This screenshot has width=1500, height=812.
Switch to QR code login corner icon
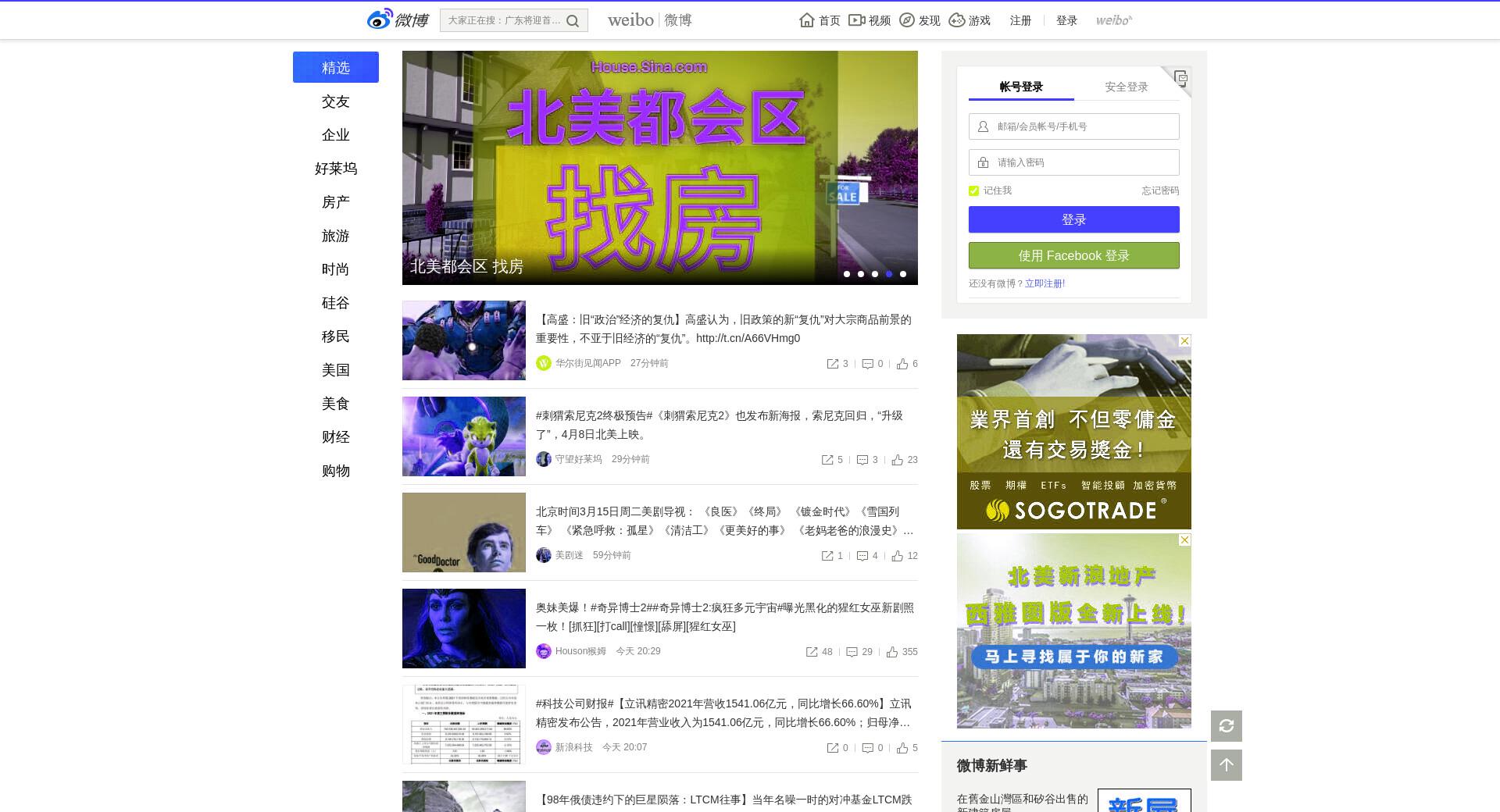pyautogui.click(x=1180, y=78)
